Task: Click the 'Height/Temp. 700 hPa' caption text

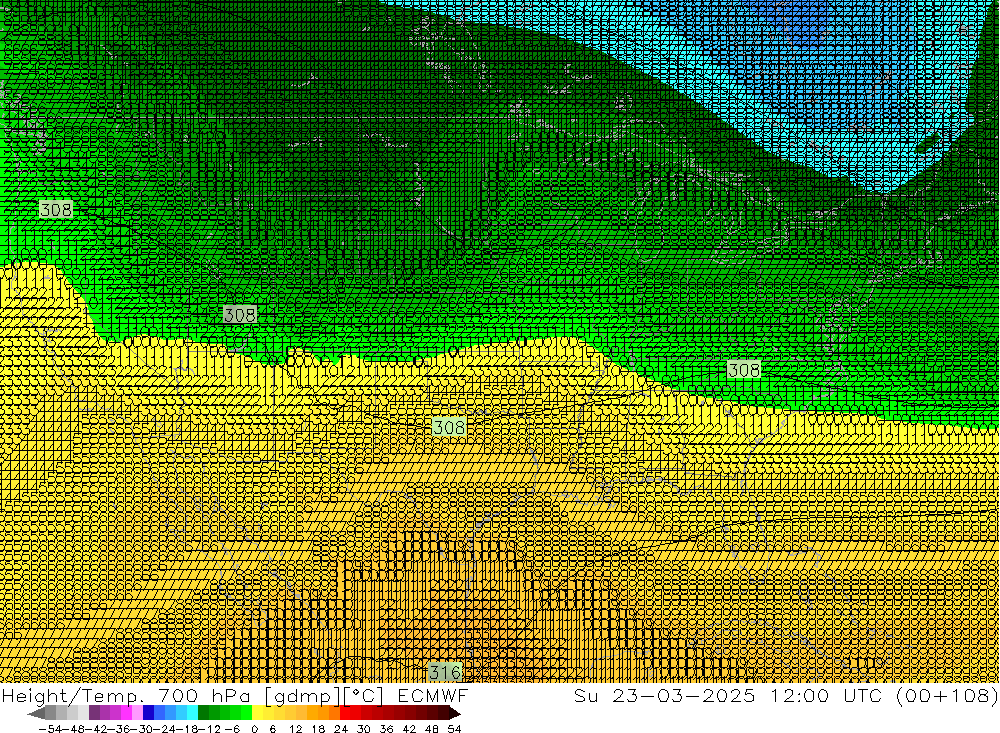Action: point(126,696)
